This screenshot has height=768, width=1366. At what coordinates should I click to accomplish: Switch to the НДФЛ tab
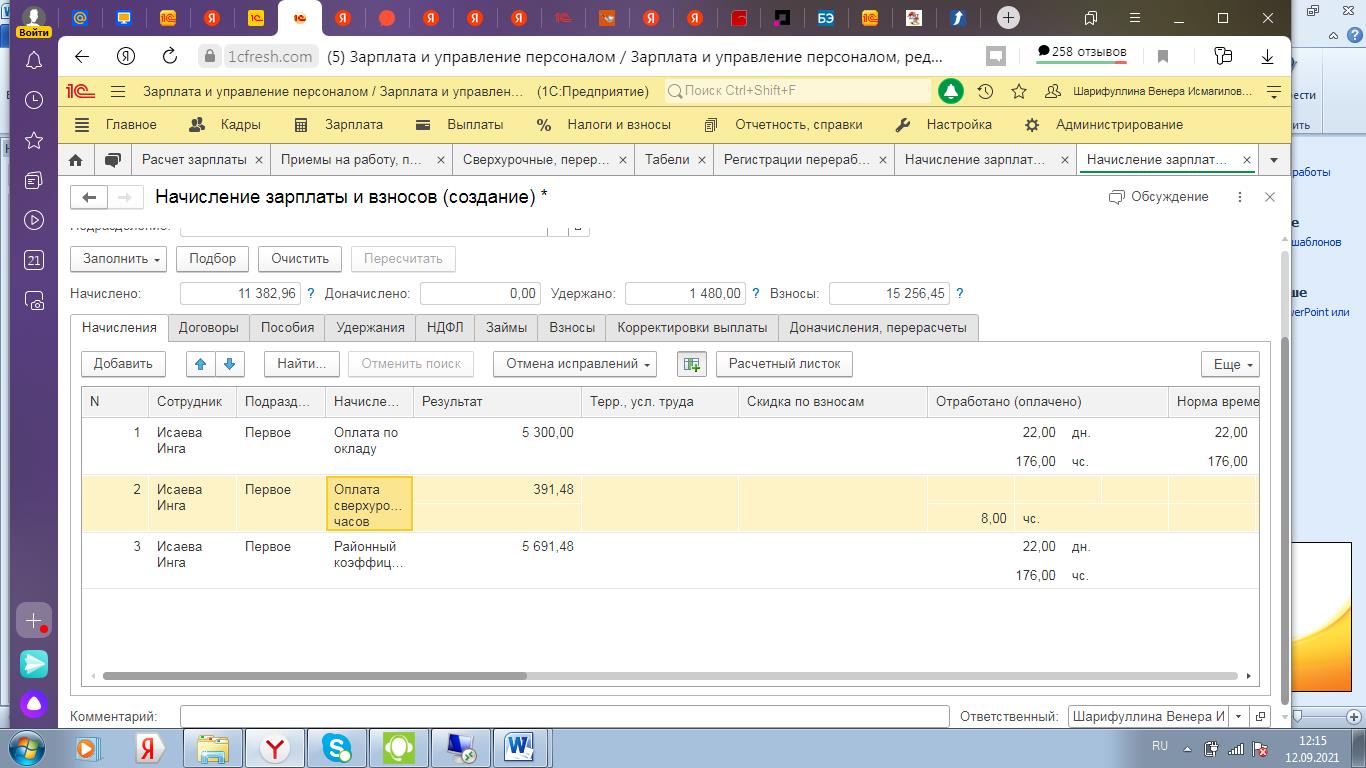445,327
